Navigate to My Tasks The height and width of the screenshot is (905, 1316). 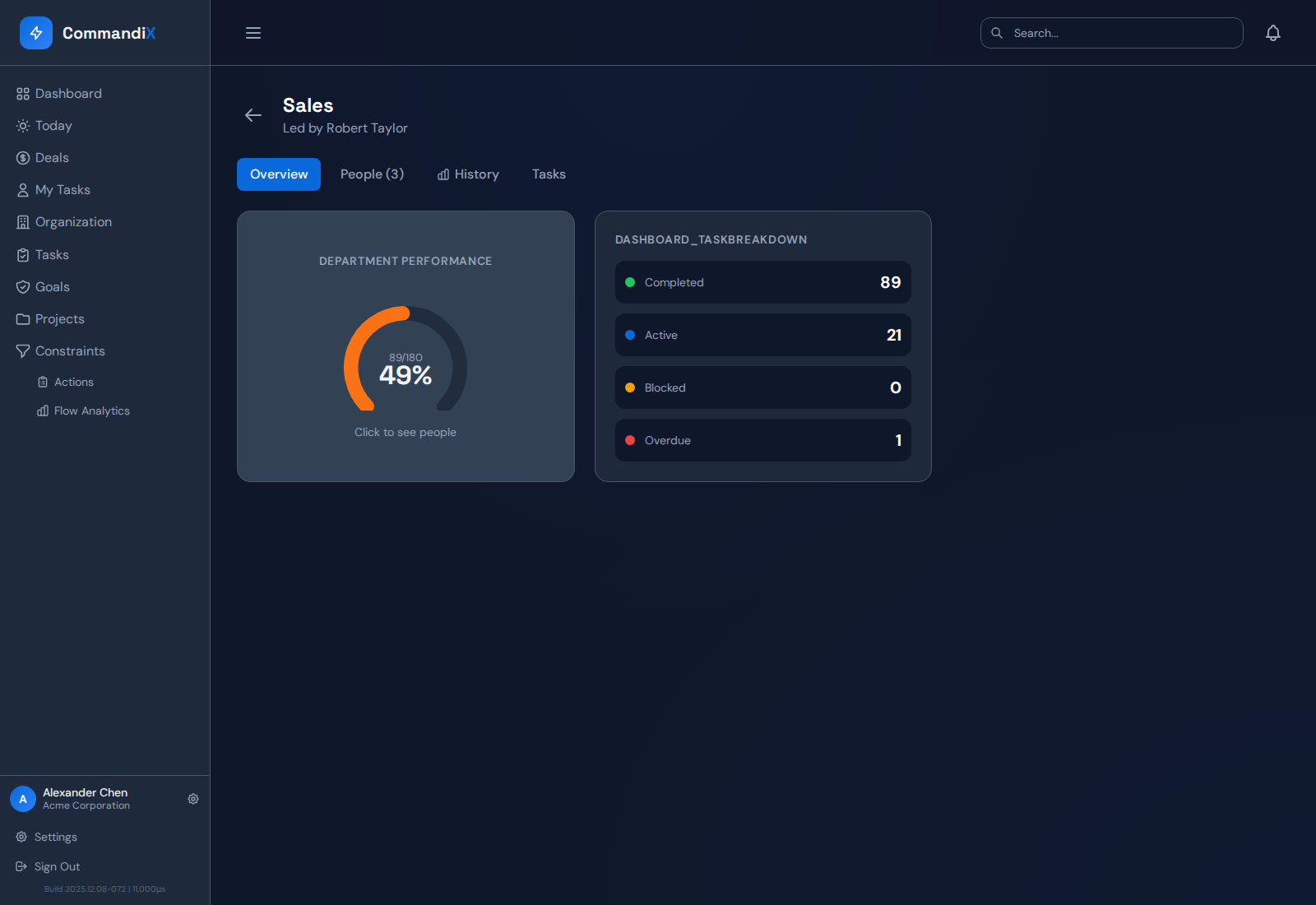63,190
